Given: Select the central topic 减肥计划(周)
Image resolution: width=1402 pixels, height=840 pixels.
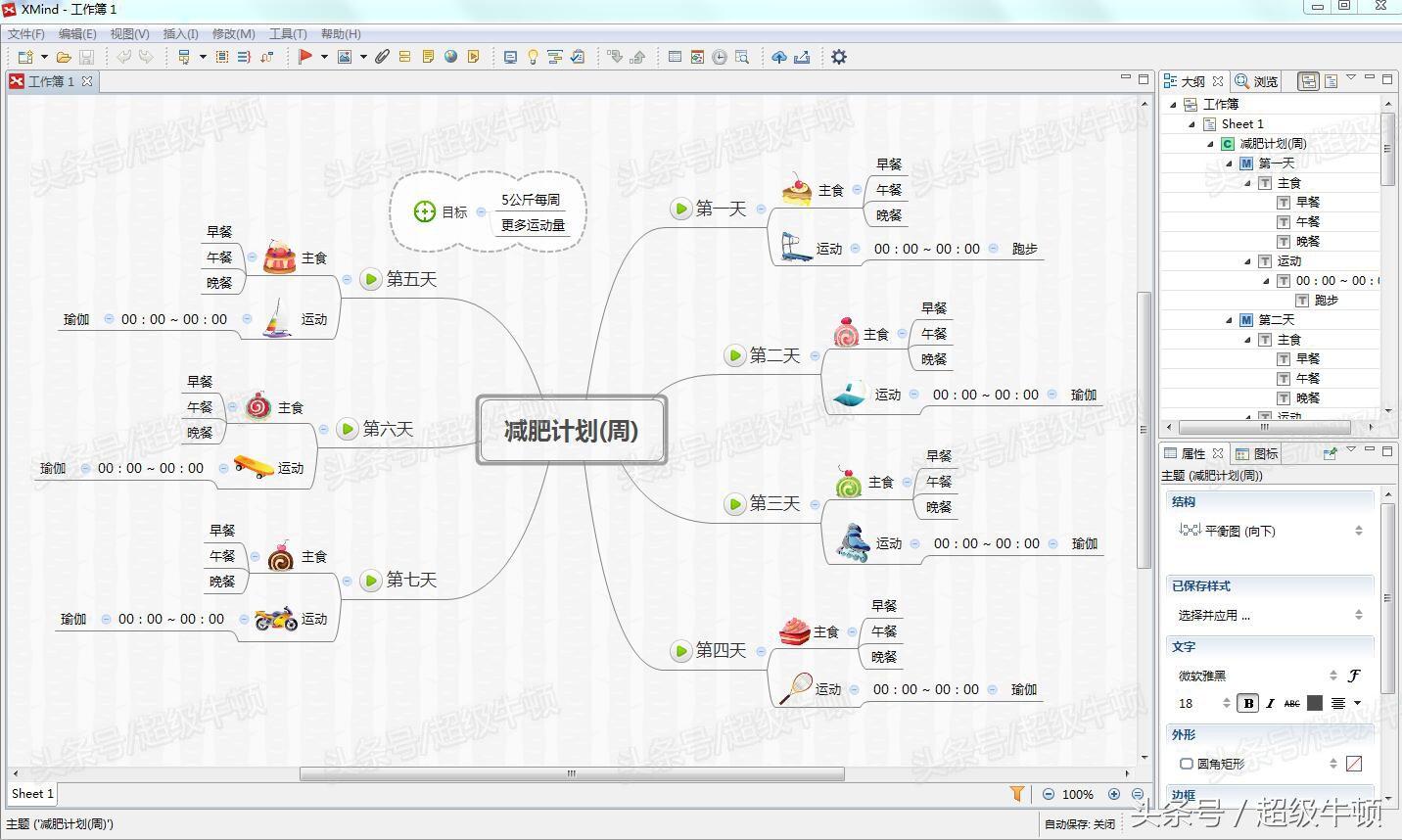Looking at the screenshot, I should tap(572, 430).
